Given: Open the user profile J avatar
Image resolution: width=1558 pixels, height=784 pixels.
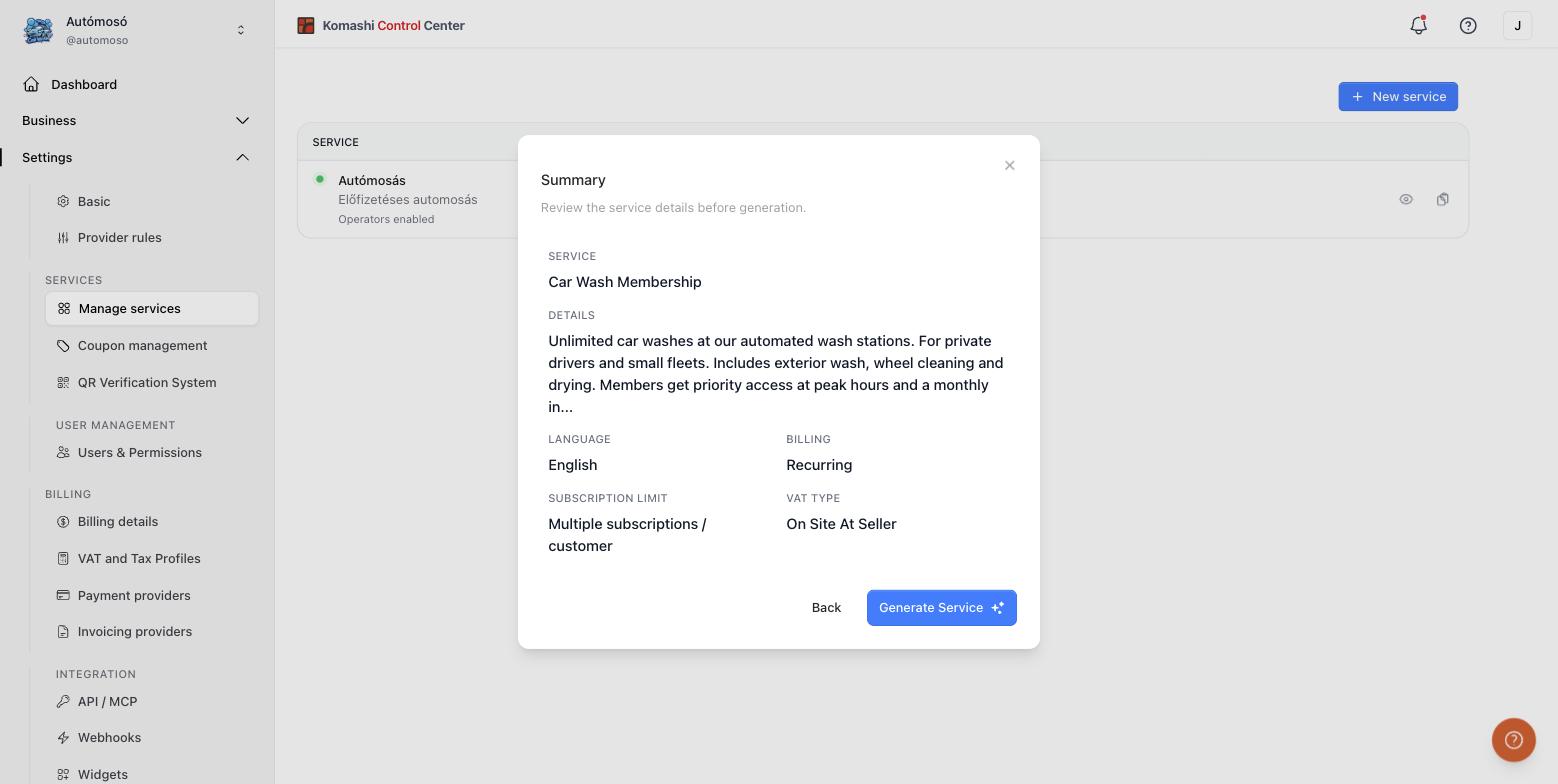Looking at the screenshot, I should pyautogui.click(x=1517, y=26).
